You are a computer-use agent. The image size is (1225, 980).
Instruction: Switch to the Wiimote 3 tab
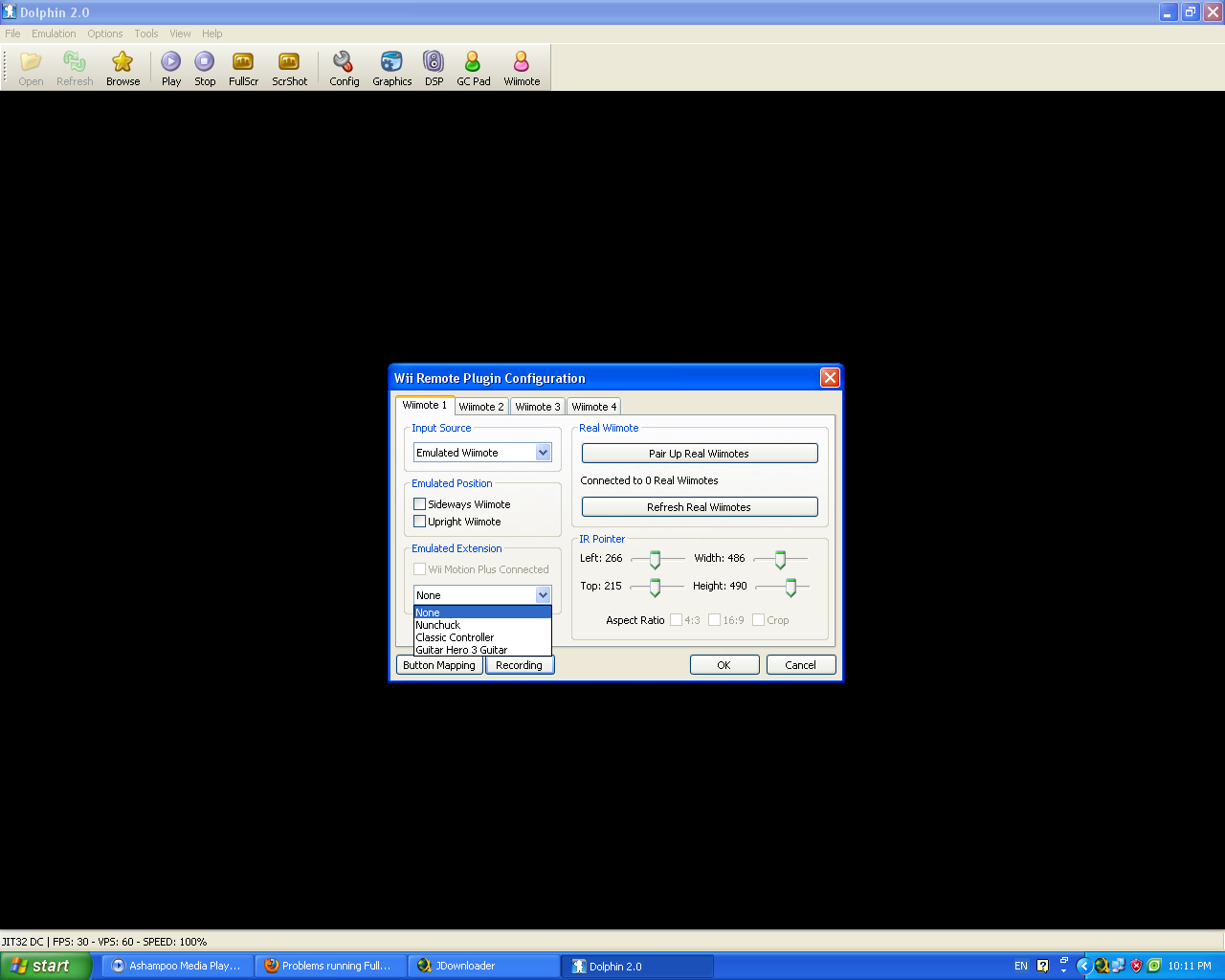click(538, 407)
